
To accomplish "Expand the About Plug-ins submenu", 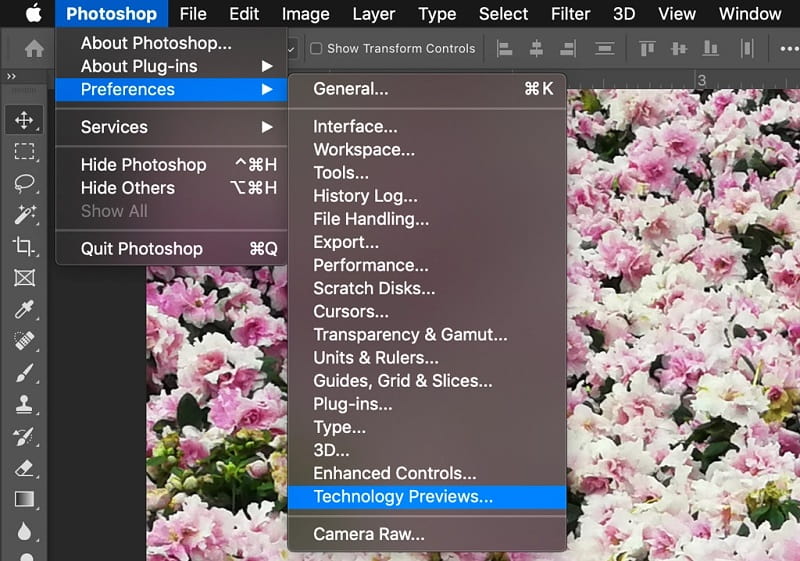I will pyautogui.click(x=267, y=66).
